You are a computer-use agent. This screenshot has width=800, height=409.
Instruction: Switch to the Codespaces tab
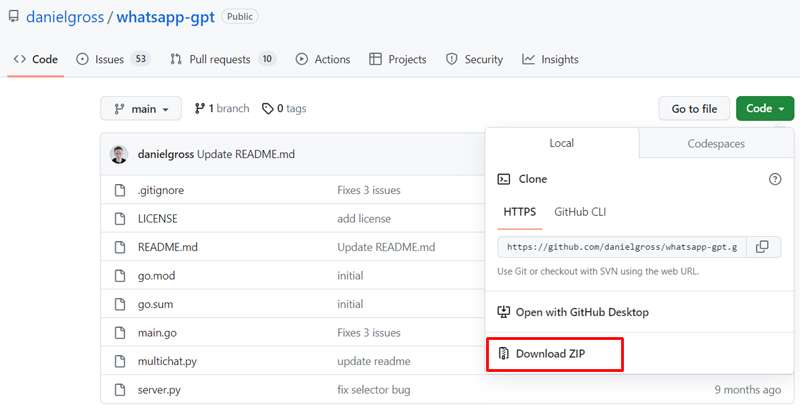(x=715, y=144)
